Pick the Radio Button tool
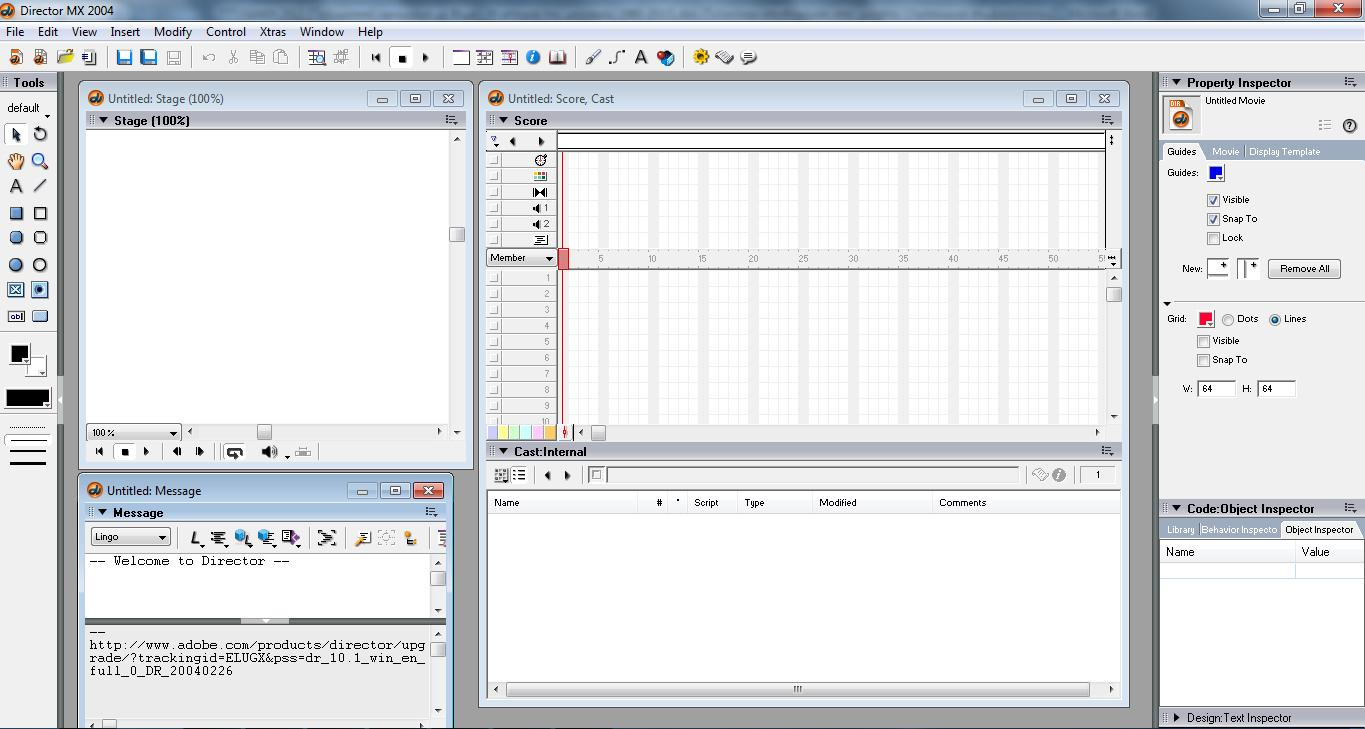The image size is (1365, 729). [40, 290]
